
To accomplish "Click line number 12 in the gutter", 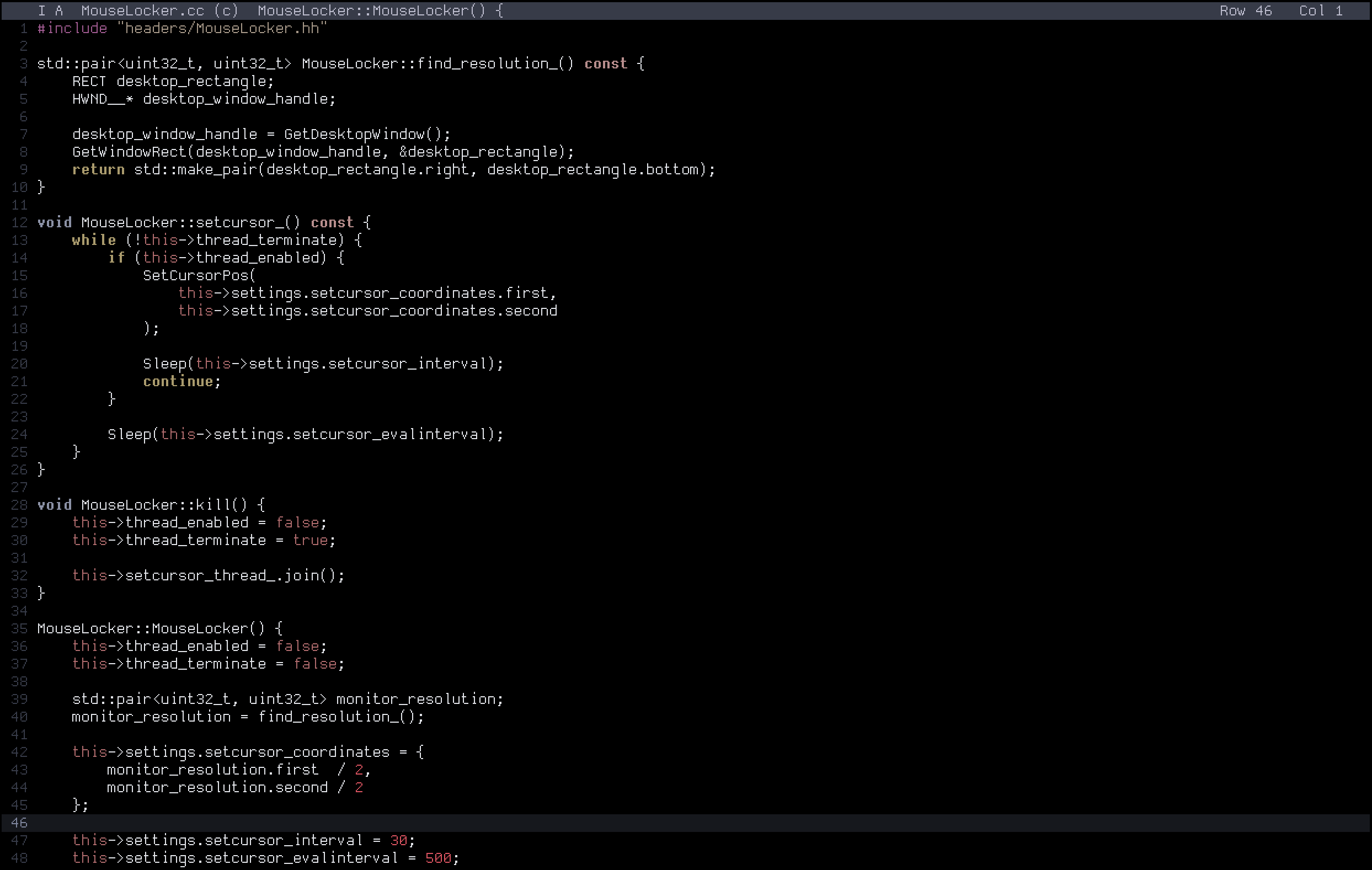I will 19,222.
